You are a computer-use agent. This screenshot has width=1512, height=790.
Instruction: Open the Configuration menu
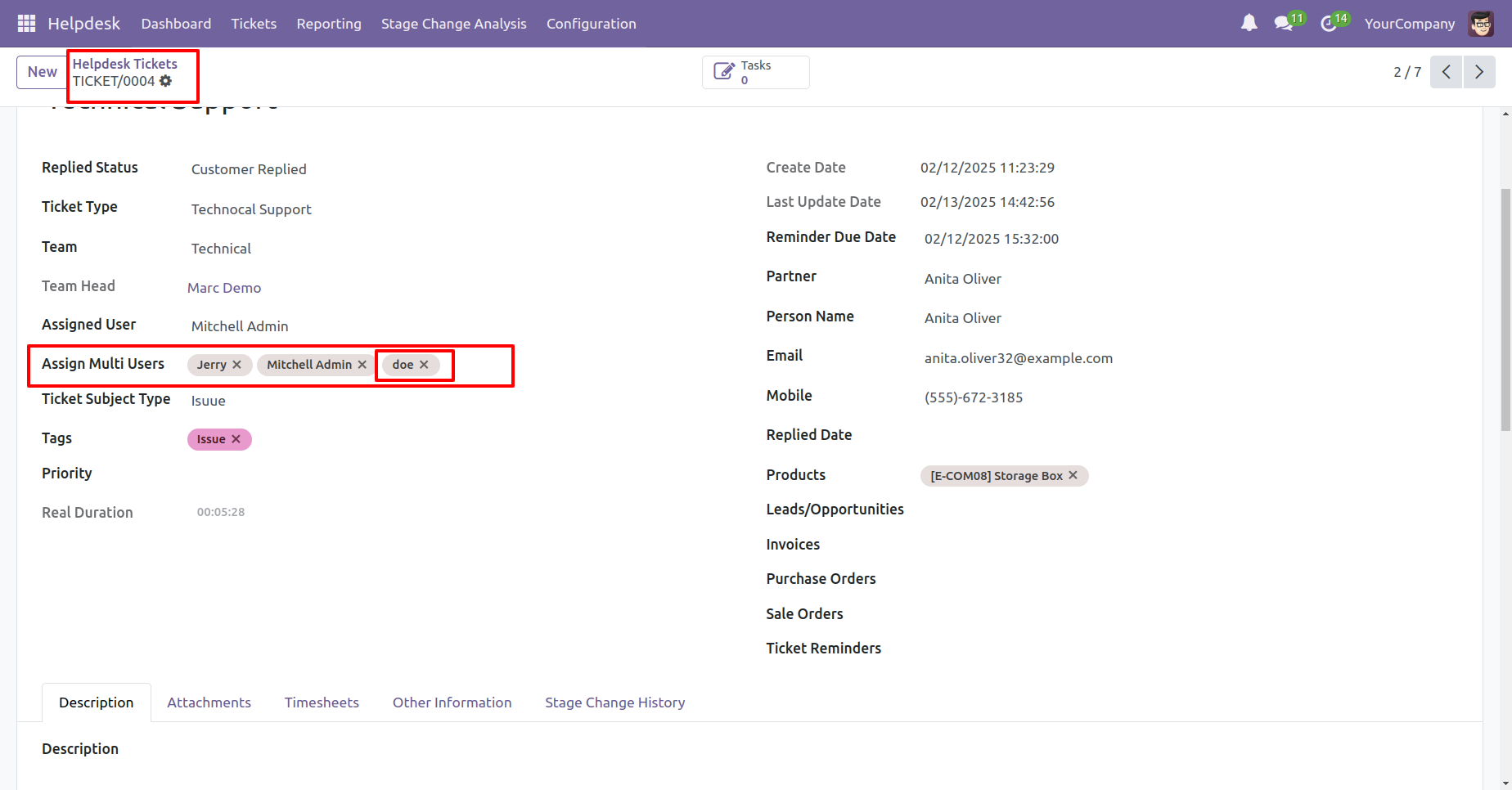pyautogui.click(x=592, y=24)
